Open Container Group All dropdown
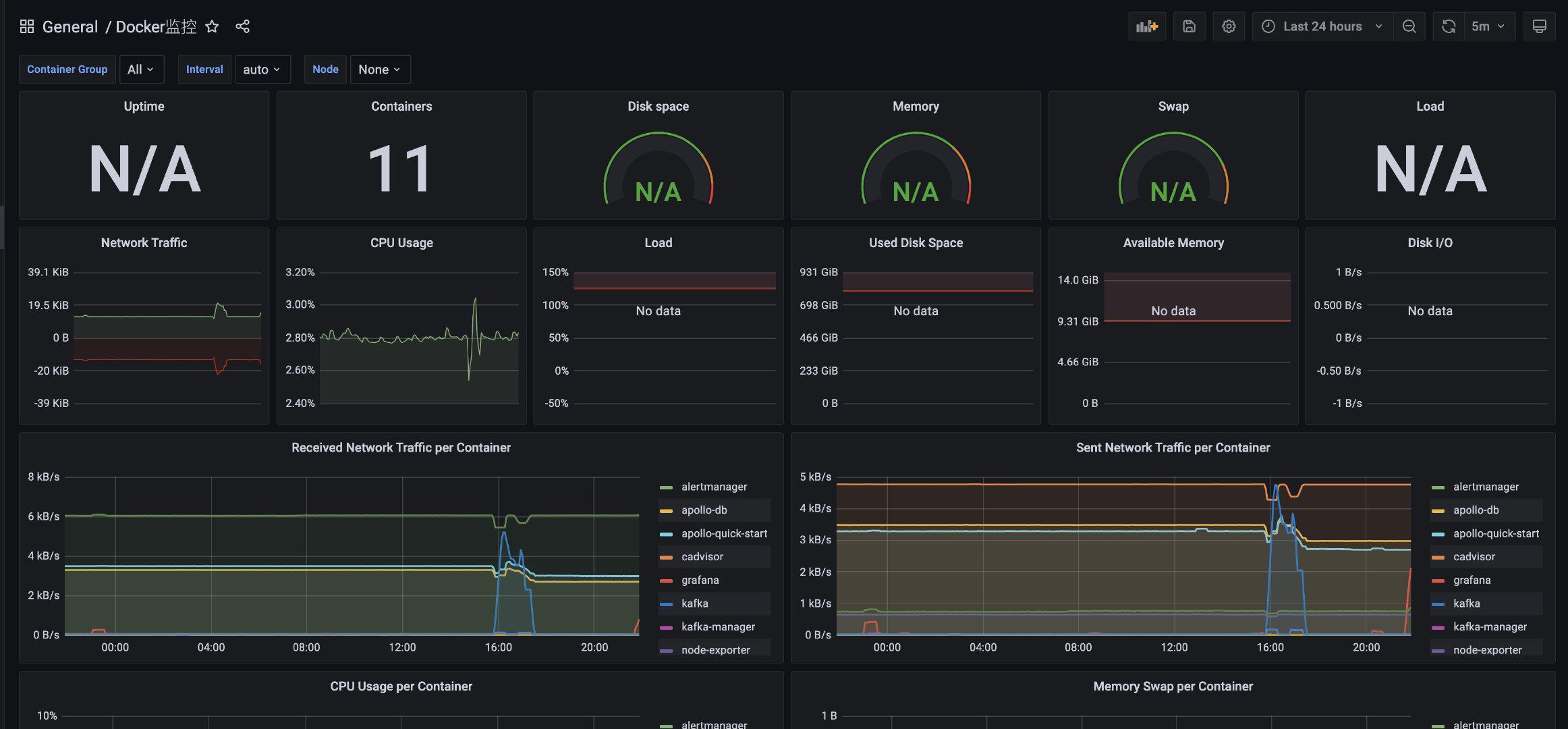Image resolution: width=1568 pixels, height=729 pixels. [x=141, y=70]
